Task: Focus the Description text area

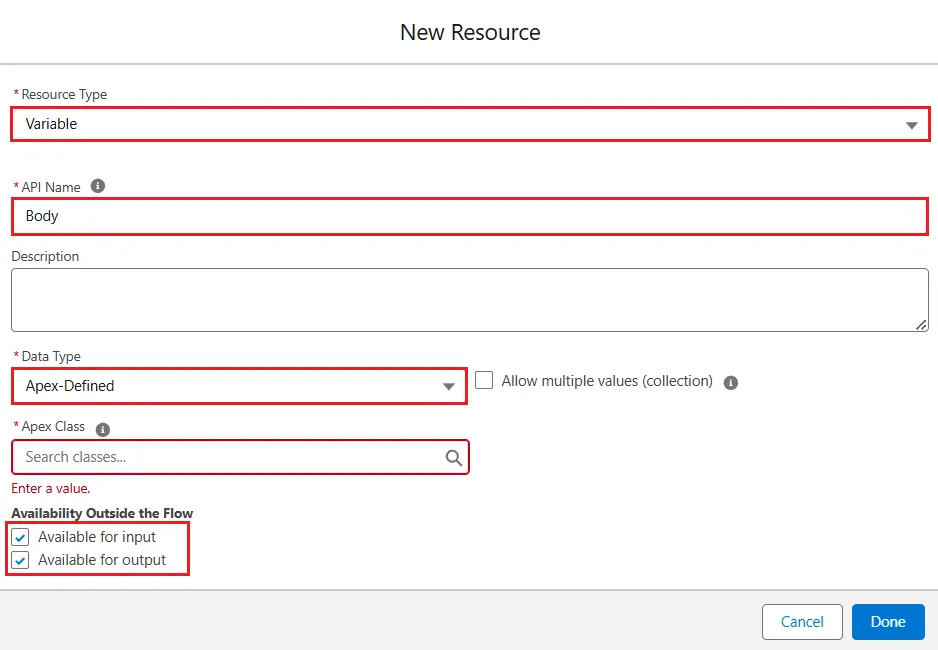Action: (x=469, y=299)
